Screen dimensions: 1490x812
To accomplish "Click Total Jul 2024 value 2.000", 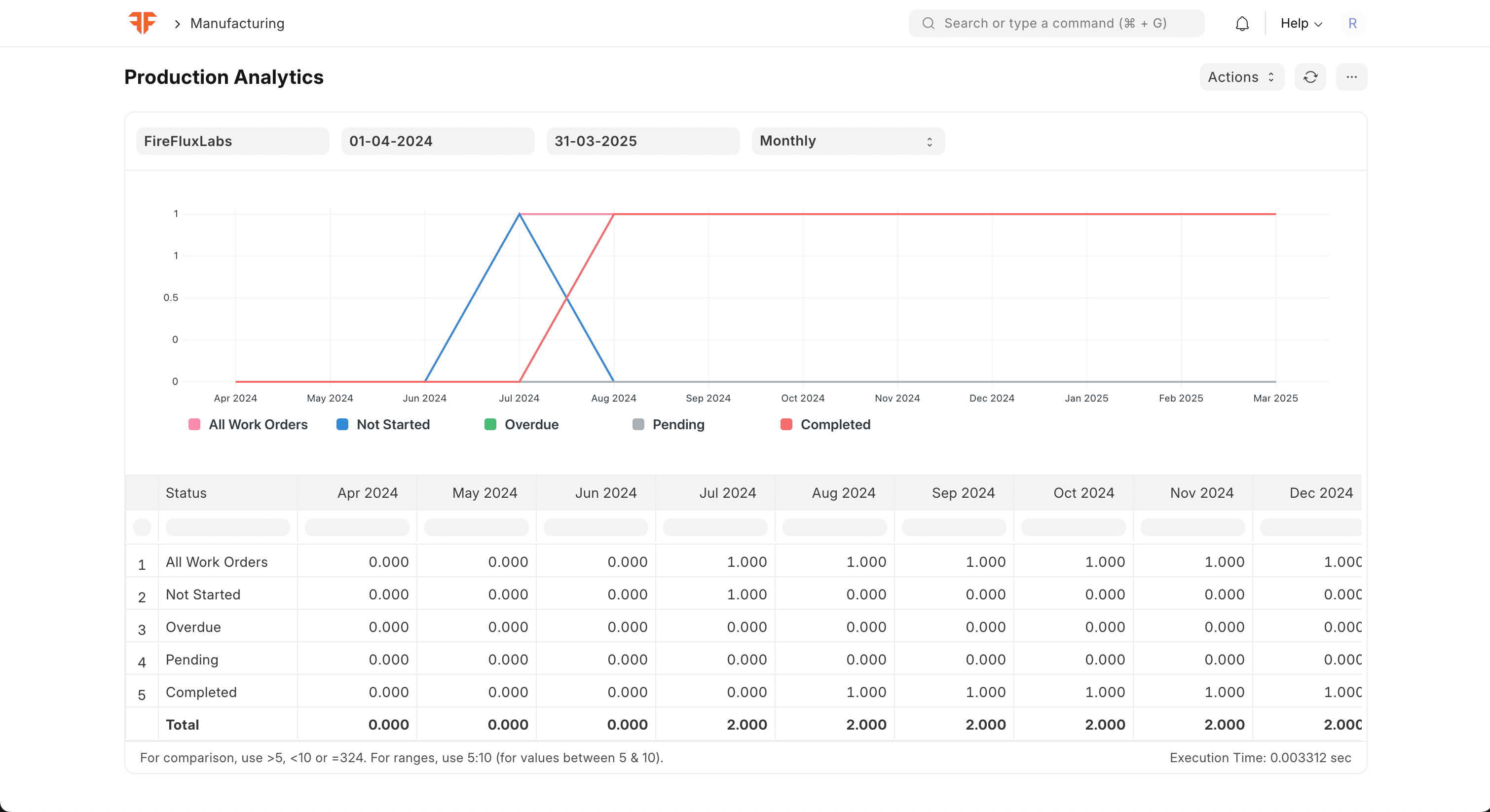I will 747,725.
